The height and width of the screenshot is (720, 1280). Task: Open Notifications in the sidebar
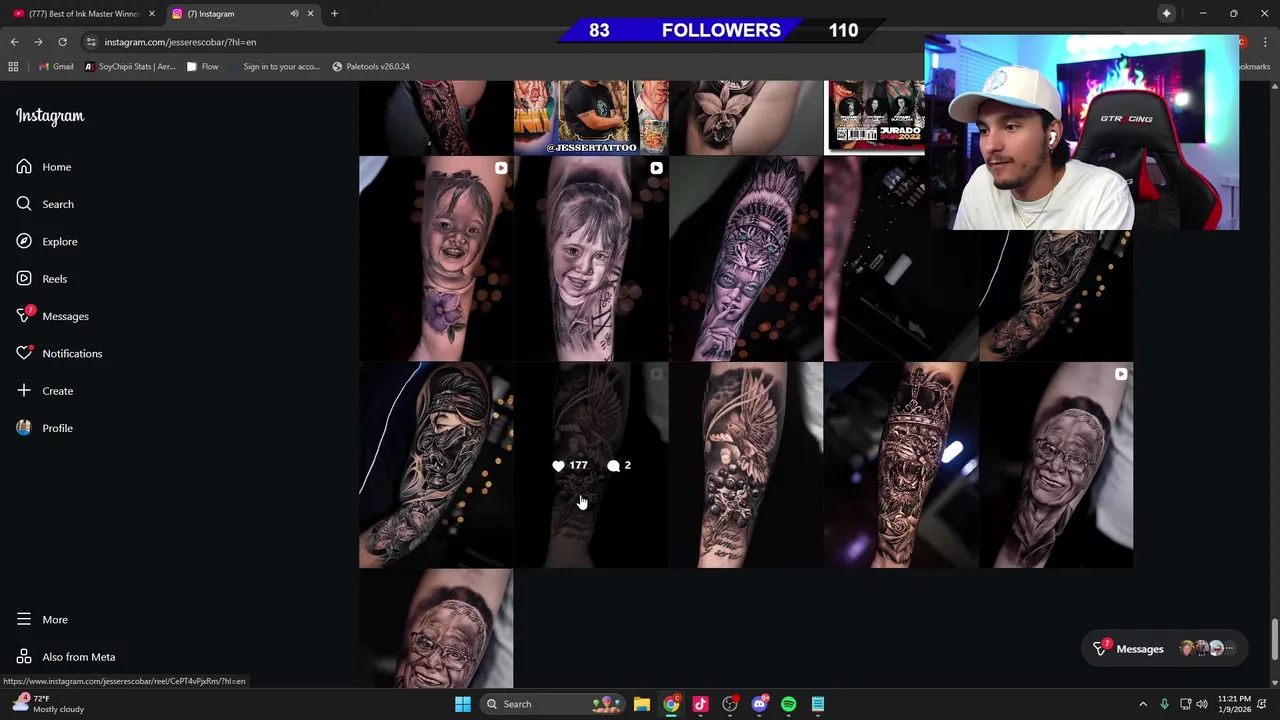(59, 353)
